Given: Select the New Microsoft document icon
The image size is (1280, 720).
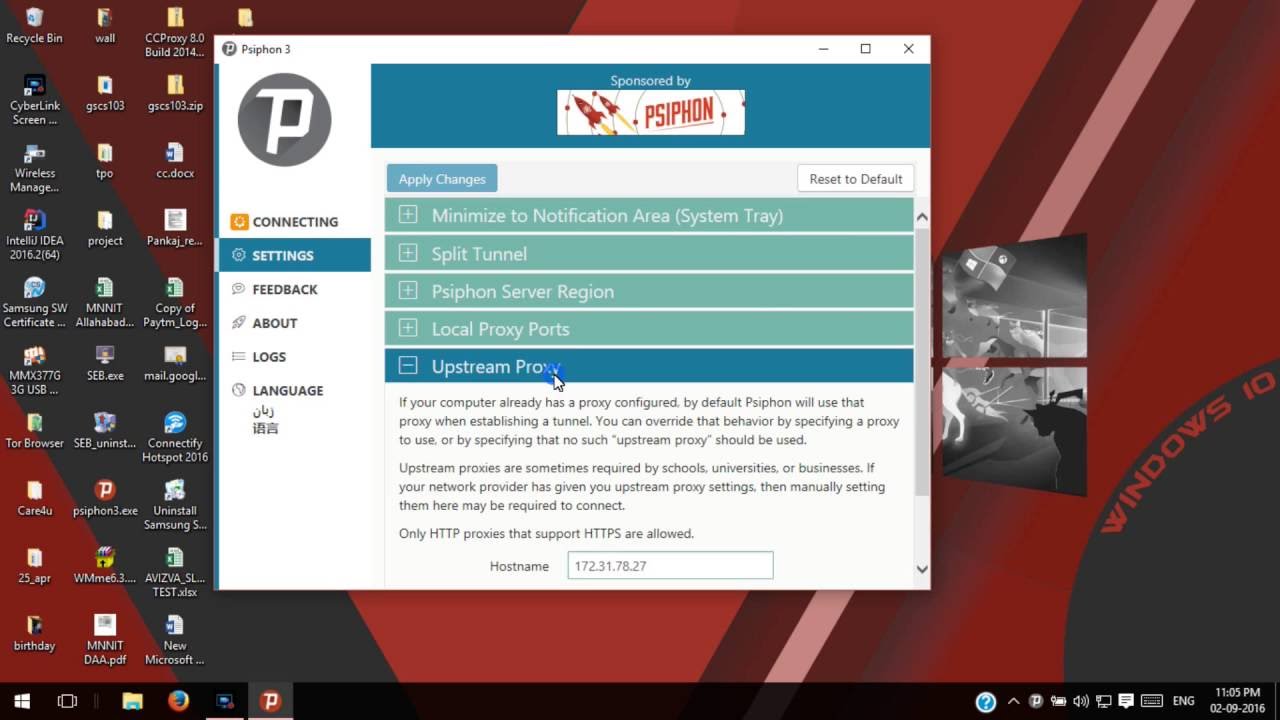Looking at the screenshot, I should click(x=175, y=639).
